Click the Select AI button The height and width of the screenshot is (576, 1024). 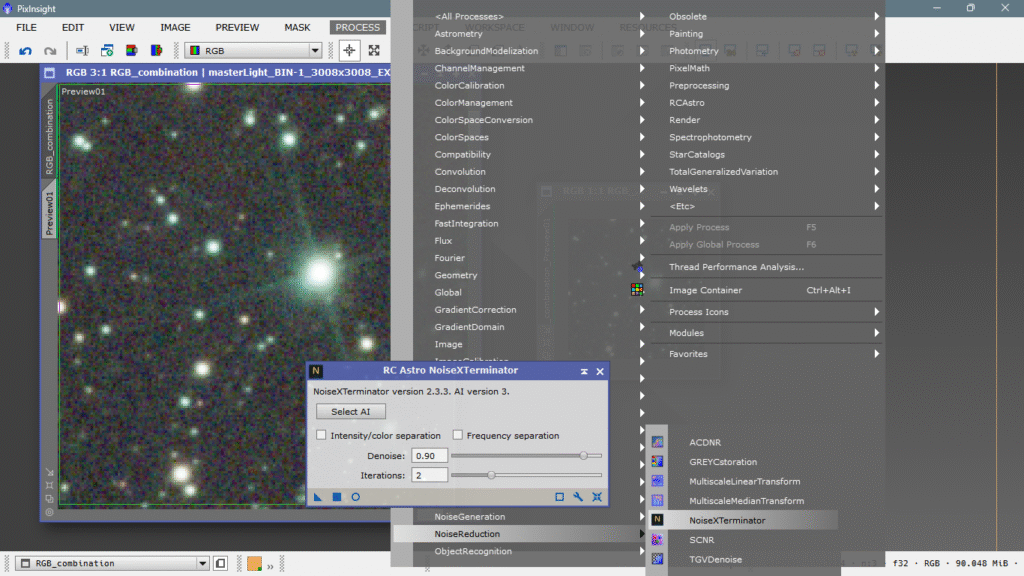click(x=351, y=411)
